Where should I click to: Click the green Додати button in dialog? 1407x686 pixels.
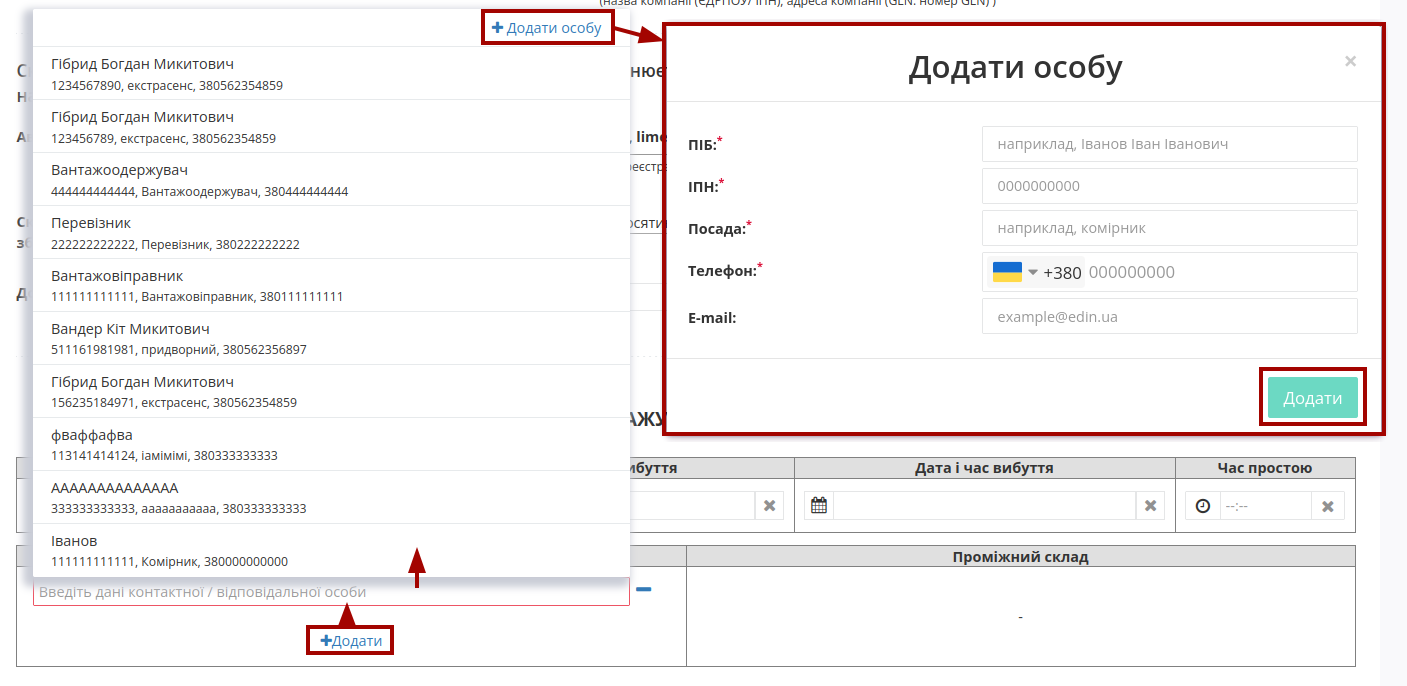click(1313, 398)
